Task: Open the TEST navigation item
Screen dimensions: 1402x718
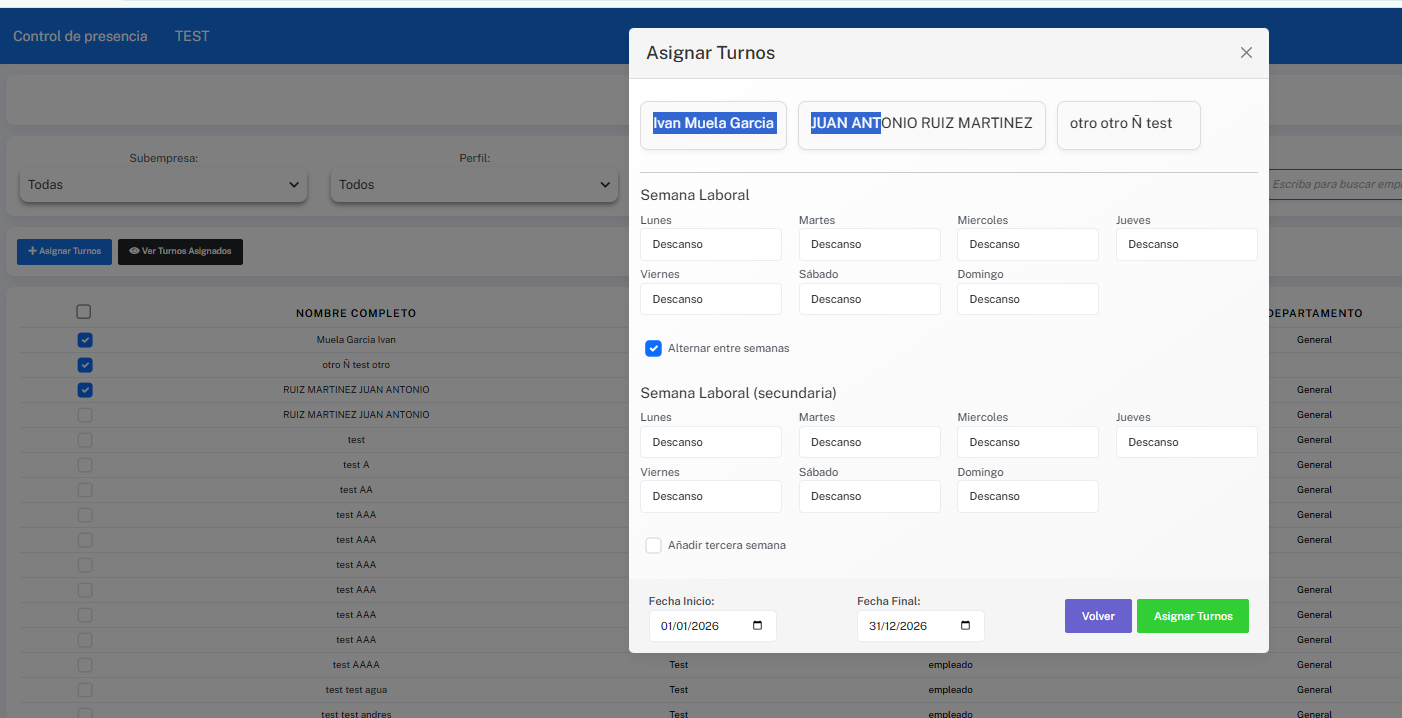Action: point(192,36)
